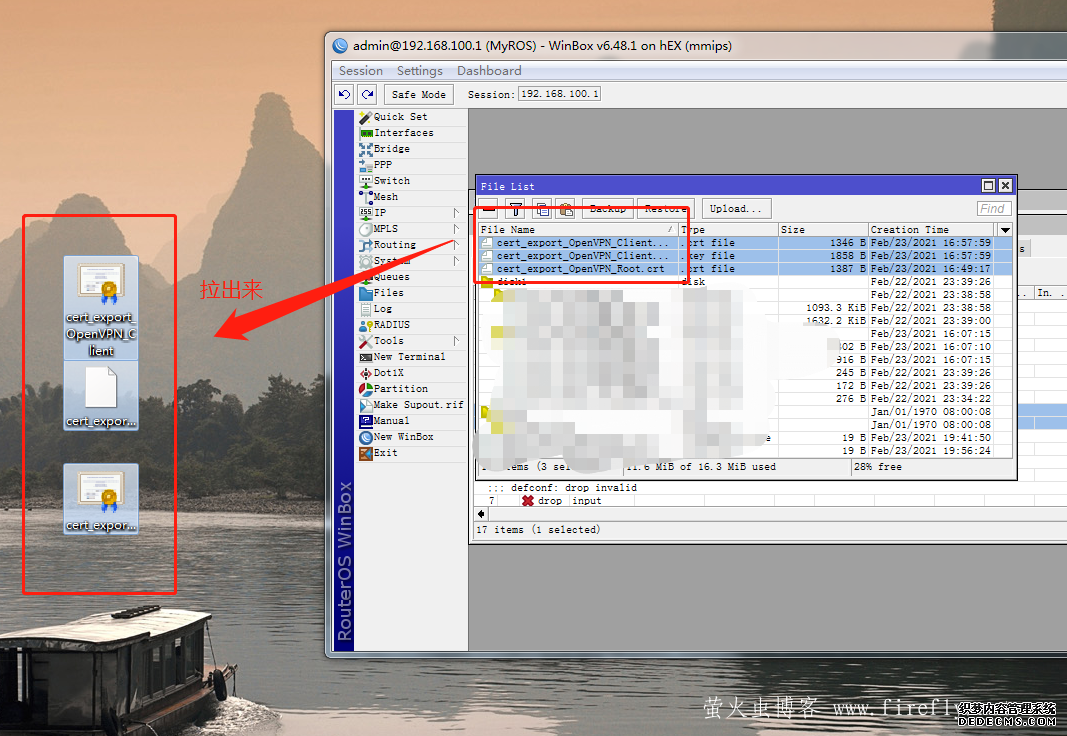
Task: Click the Session address field
Action: 559,94
